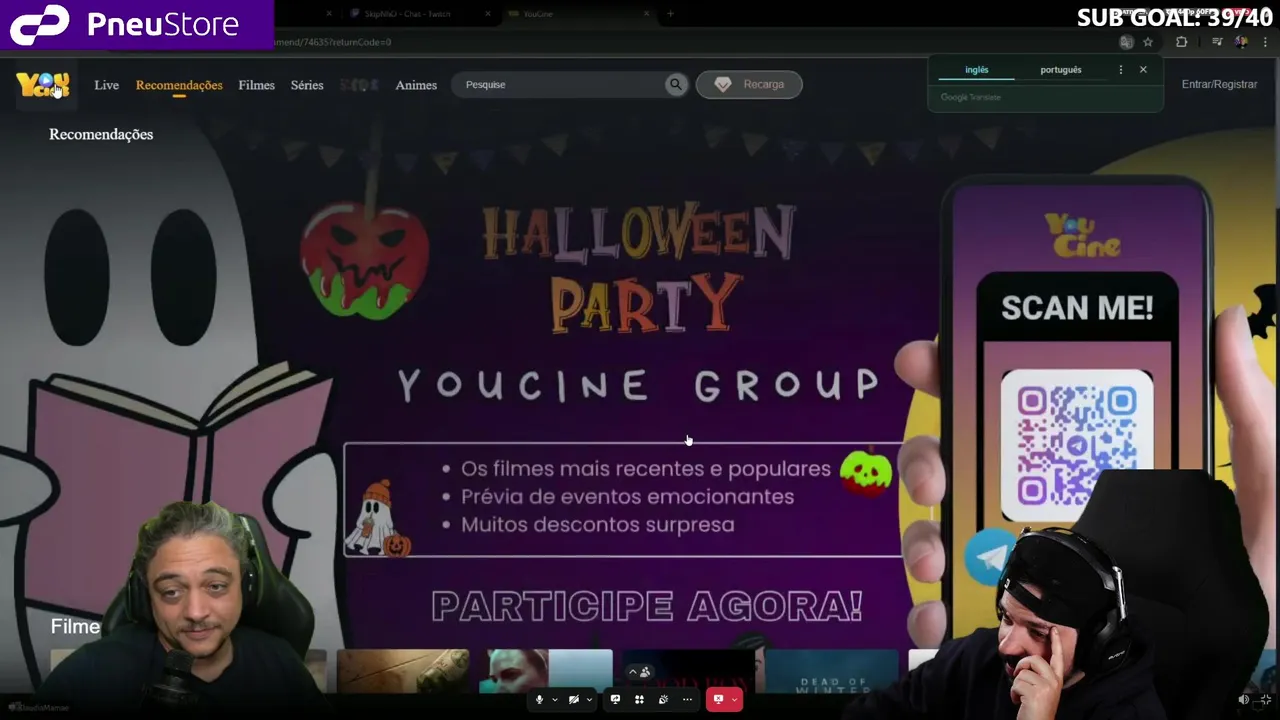Toggle fullscreen icon at bottom right

point(1265,700)
